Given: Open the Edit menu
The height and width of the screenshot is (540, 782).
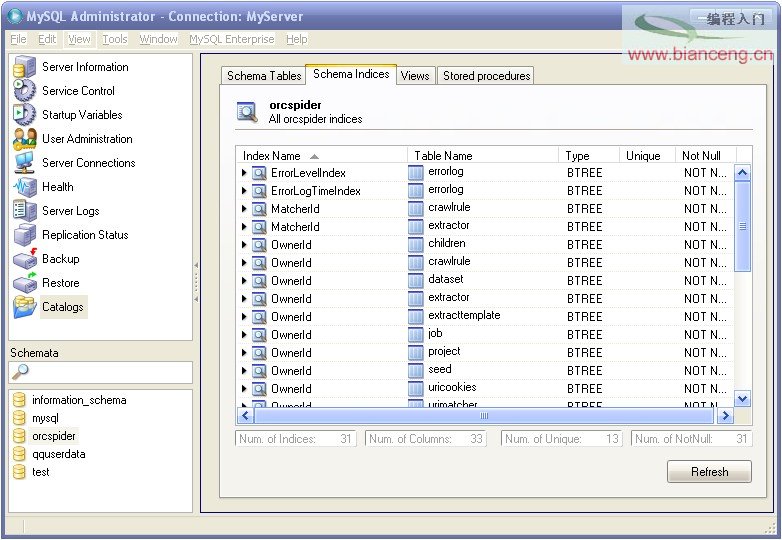Looking at the screenshot, I should (47, 39).
